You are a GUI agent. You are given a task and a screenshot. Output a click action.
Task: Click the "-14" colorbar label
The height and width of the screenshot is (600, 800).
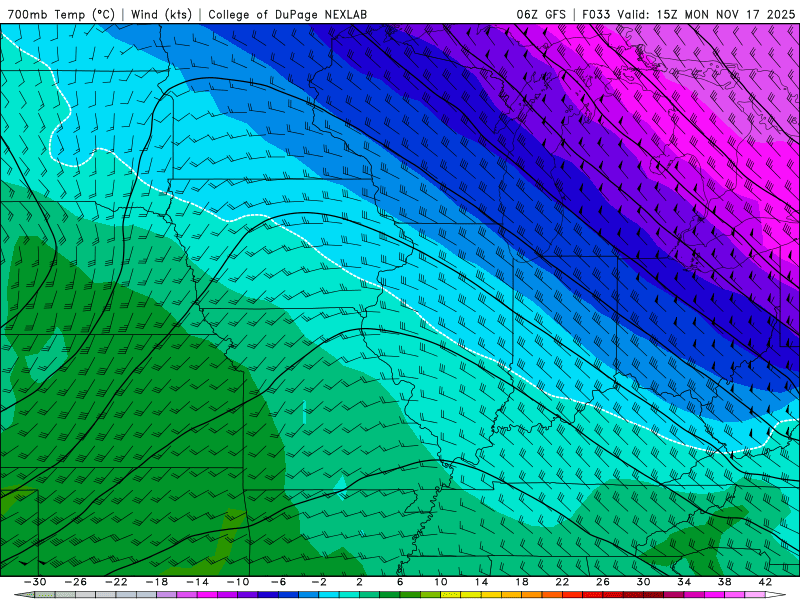tap(197, 582)
